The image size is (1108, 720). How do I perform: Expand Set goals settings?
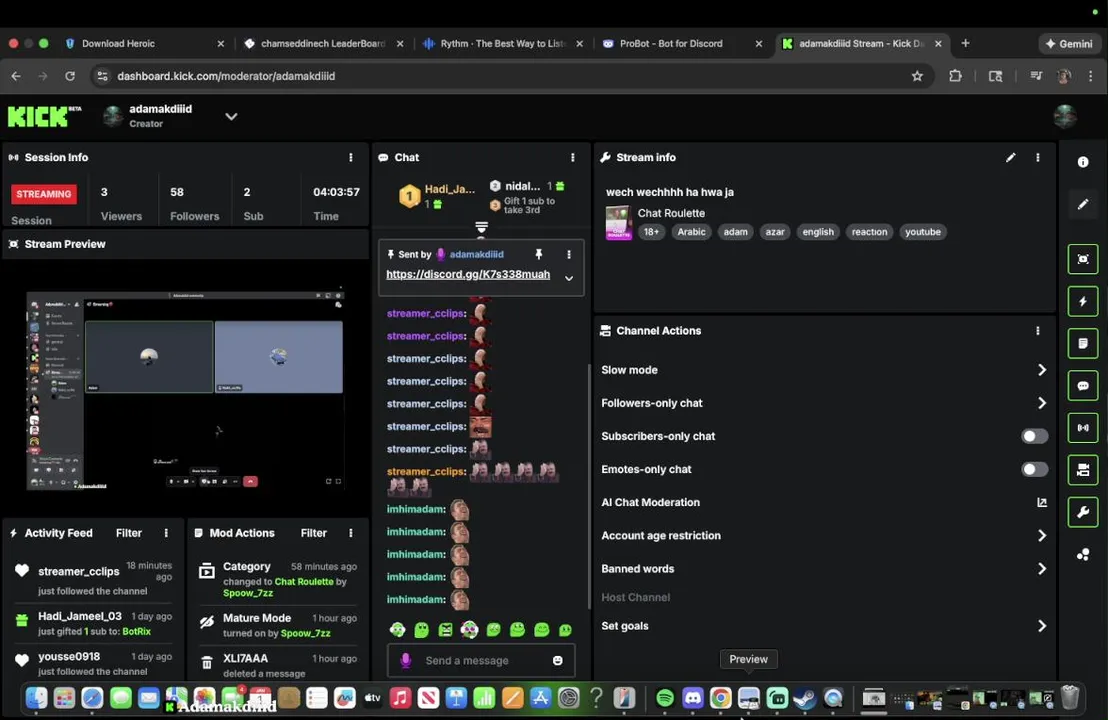(1042, 626)
